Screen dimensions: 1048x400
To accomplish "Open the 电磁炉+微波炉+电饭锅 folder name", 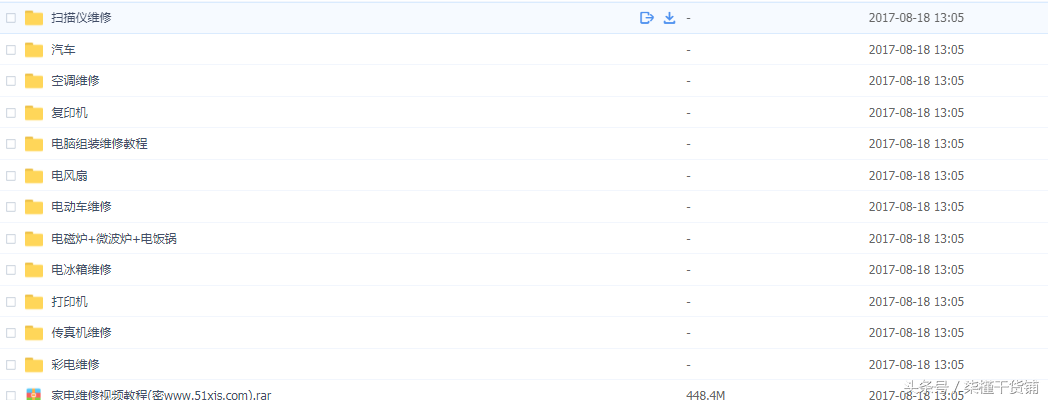I will click(114, 239).
